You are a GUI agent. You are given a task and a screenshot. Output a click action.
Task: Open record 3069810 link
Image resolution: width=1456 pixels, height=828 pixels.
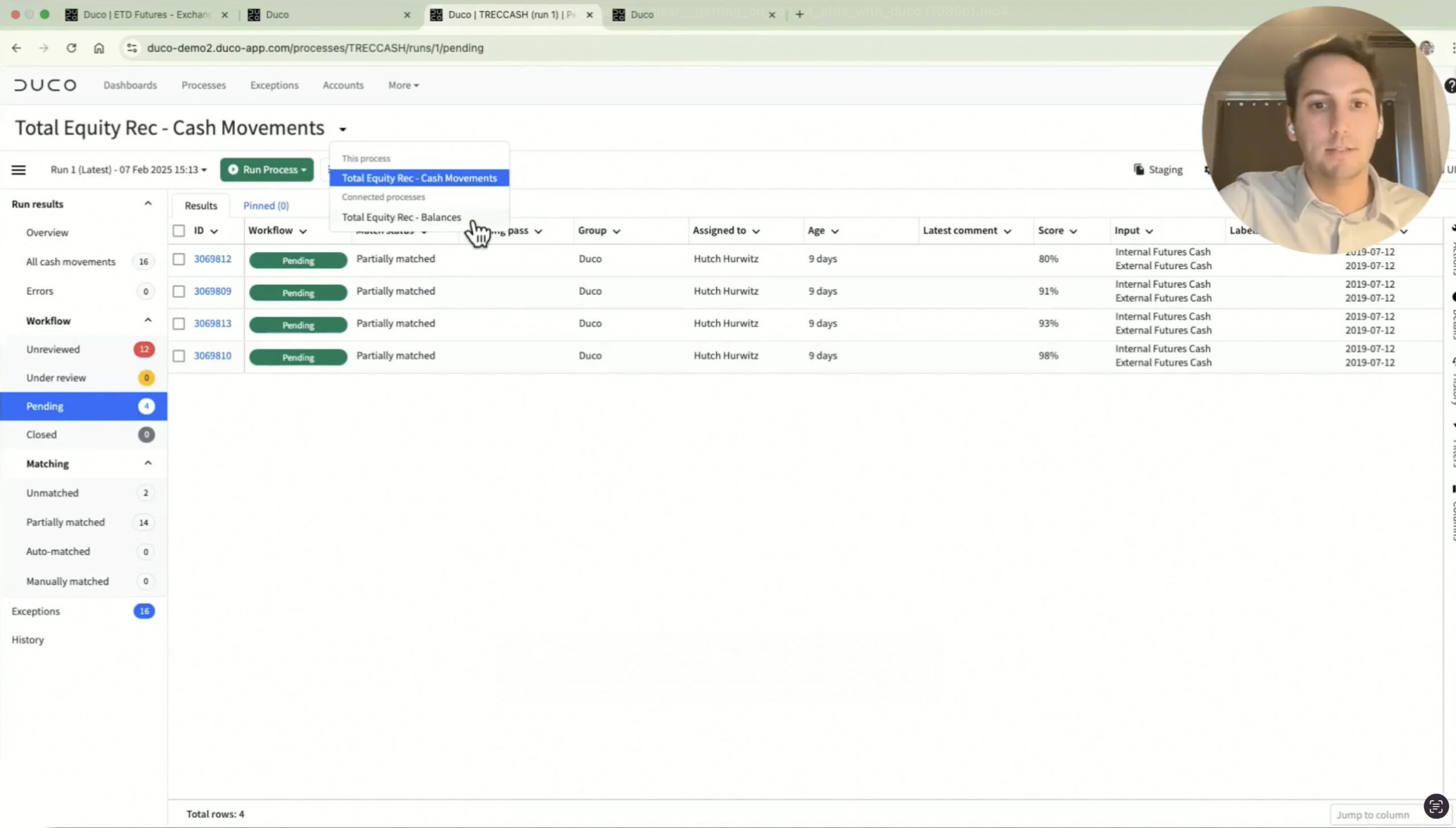click(213, 356)
